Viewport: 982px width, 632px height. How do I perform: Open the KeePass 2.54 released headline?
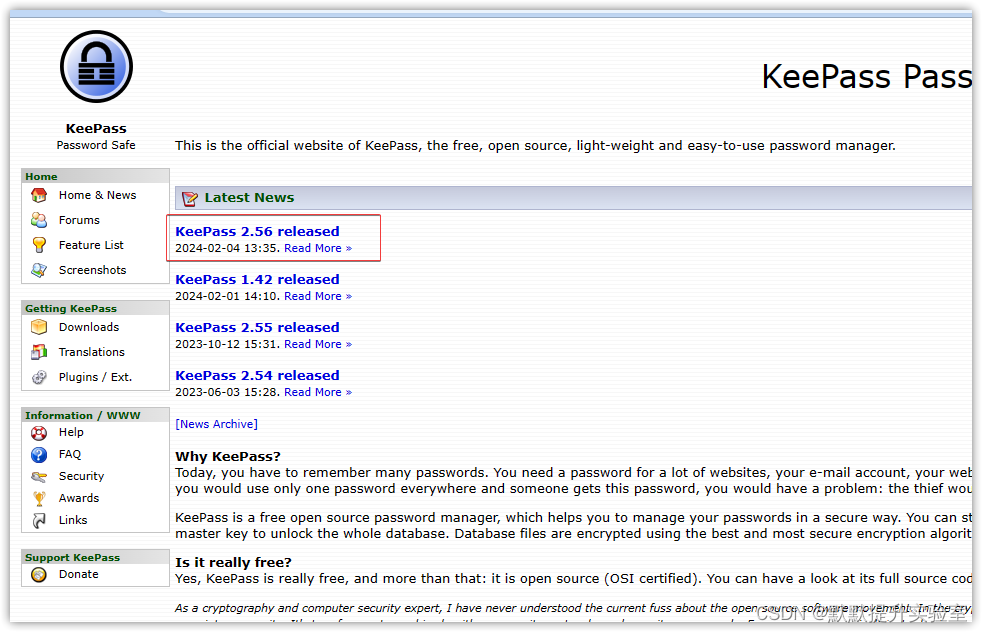(257, 376)
